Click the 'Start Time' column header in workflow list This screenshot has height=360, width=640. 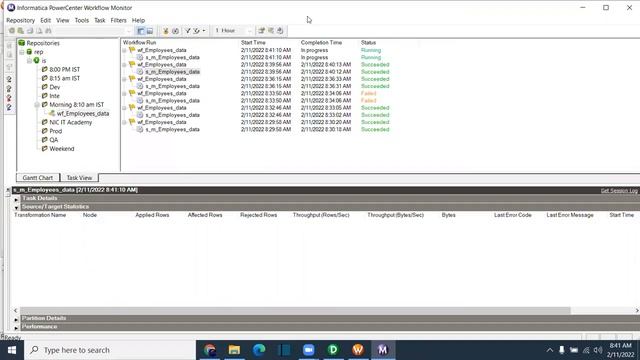(253, 42)
